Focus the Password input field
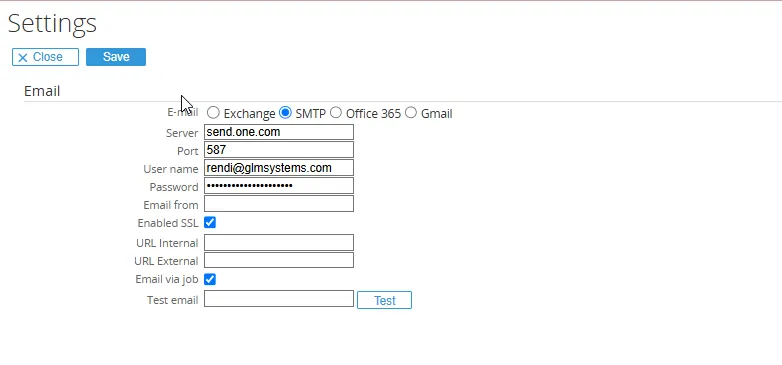 click(279, 186)
